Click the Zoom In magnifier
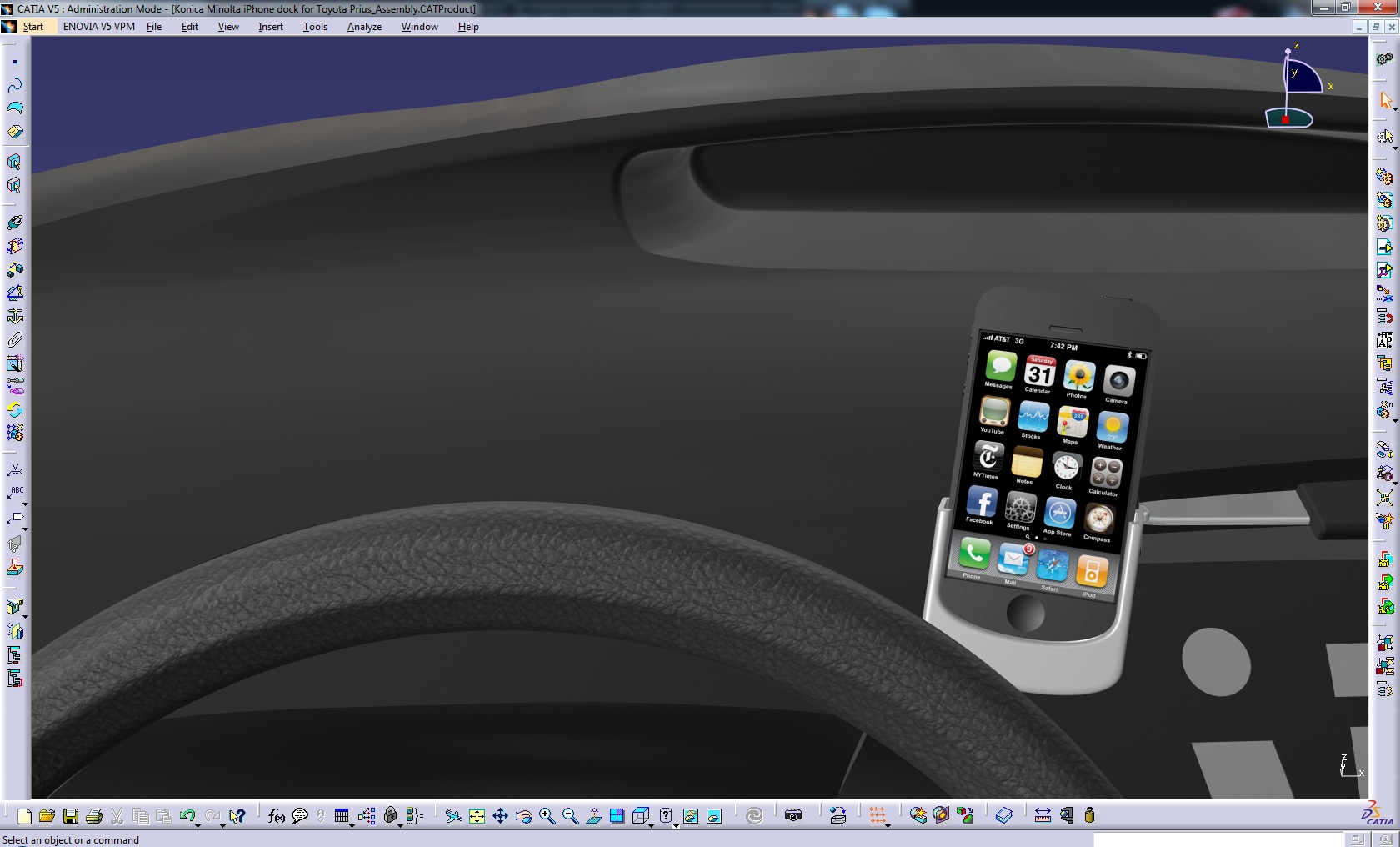 tap(547, 816)
